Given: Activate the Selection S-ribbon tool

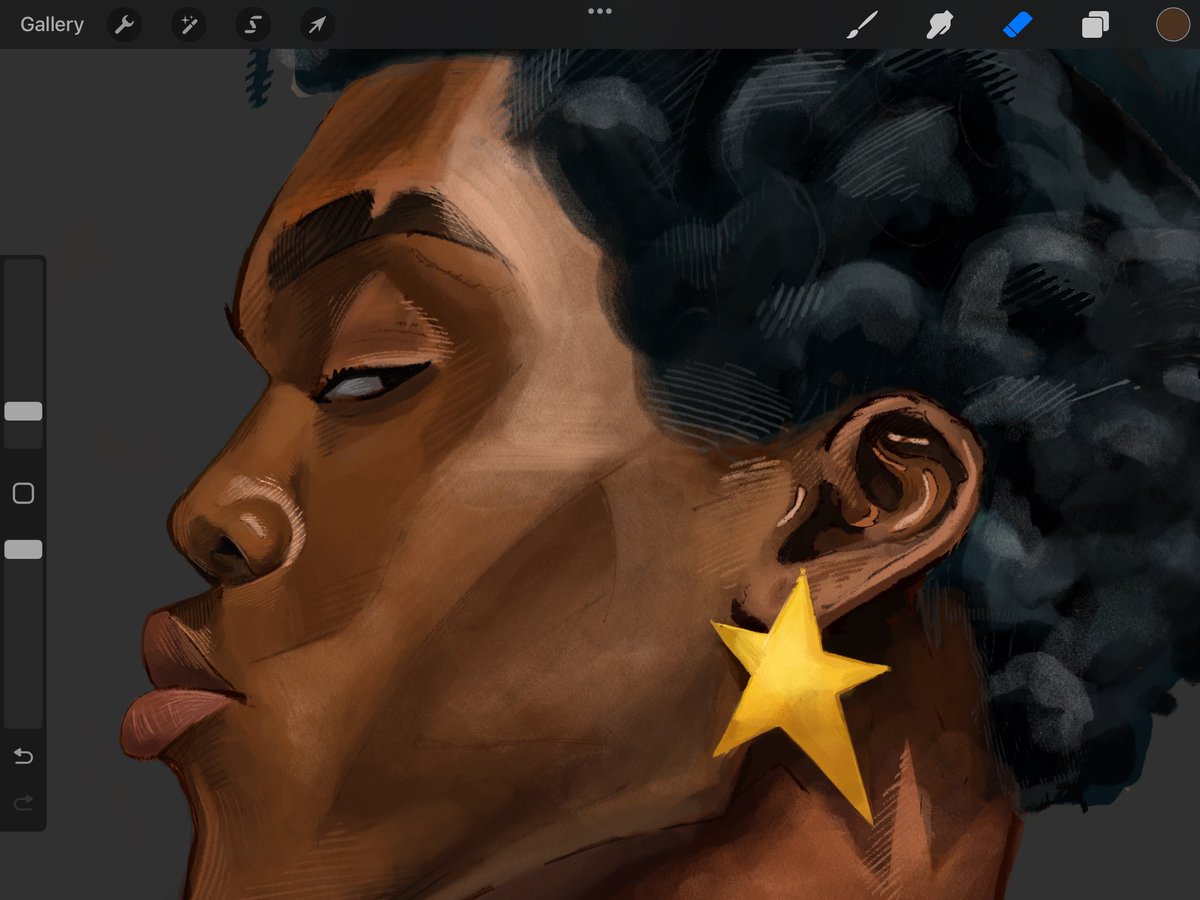Looking at the screenshot, I should pyautogui.click(x=253, y=25).
